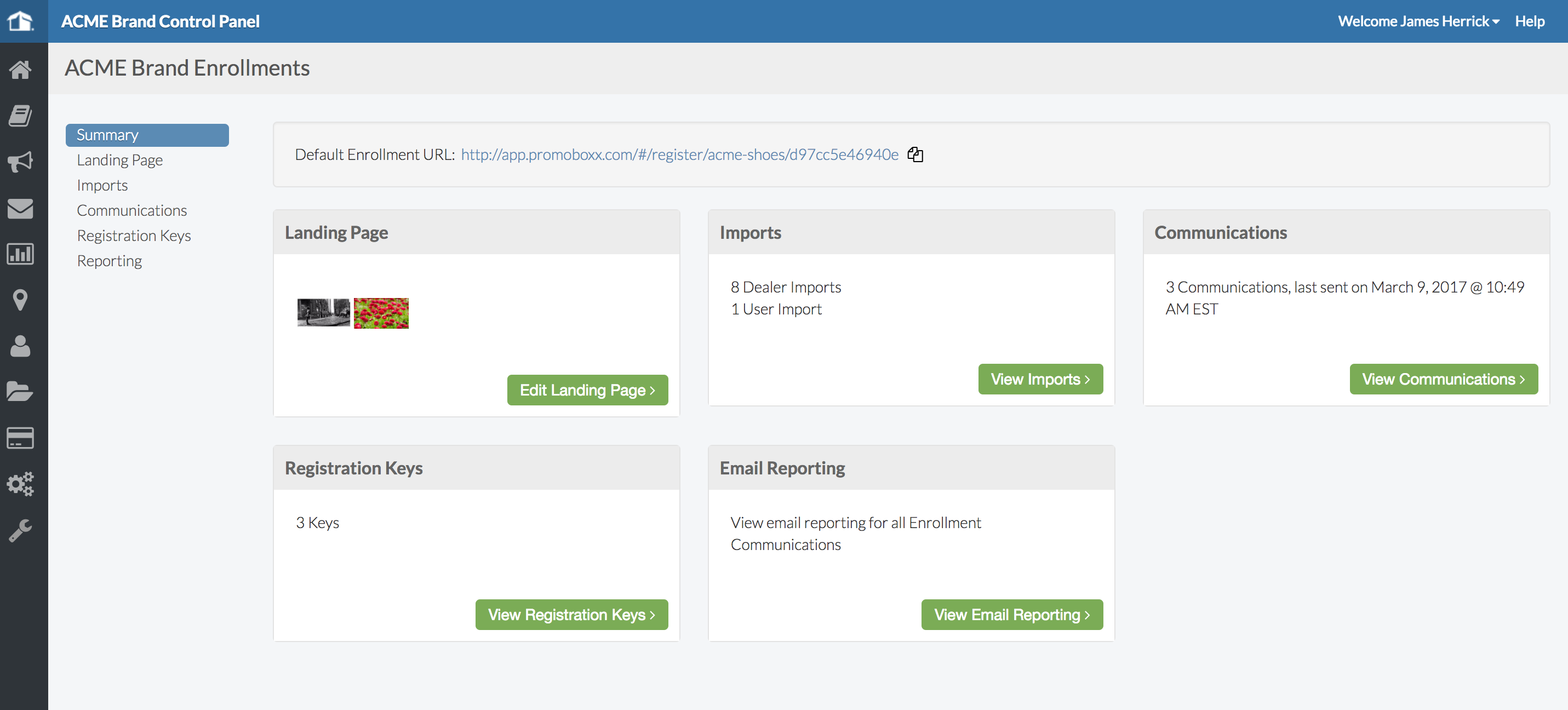Select Landing Page in the left menu
Screen dimensions: 1568x710
coord(119,160)
